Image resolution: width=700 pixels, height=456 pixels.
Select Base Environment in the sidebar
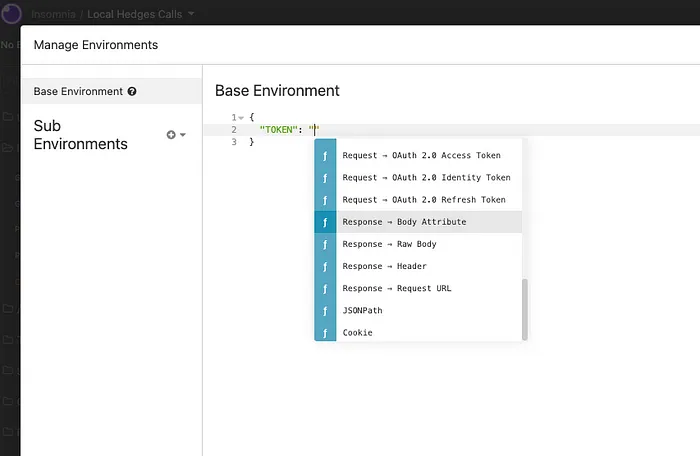[78, 91]
